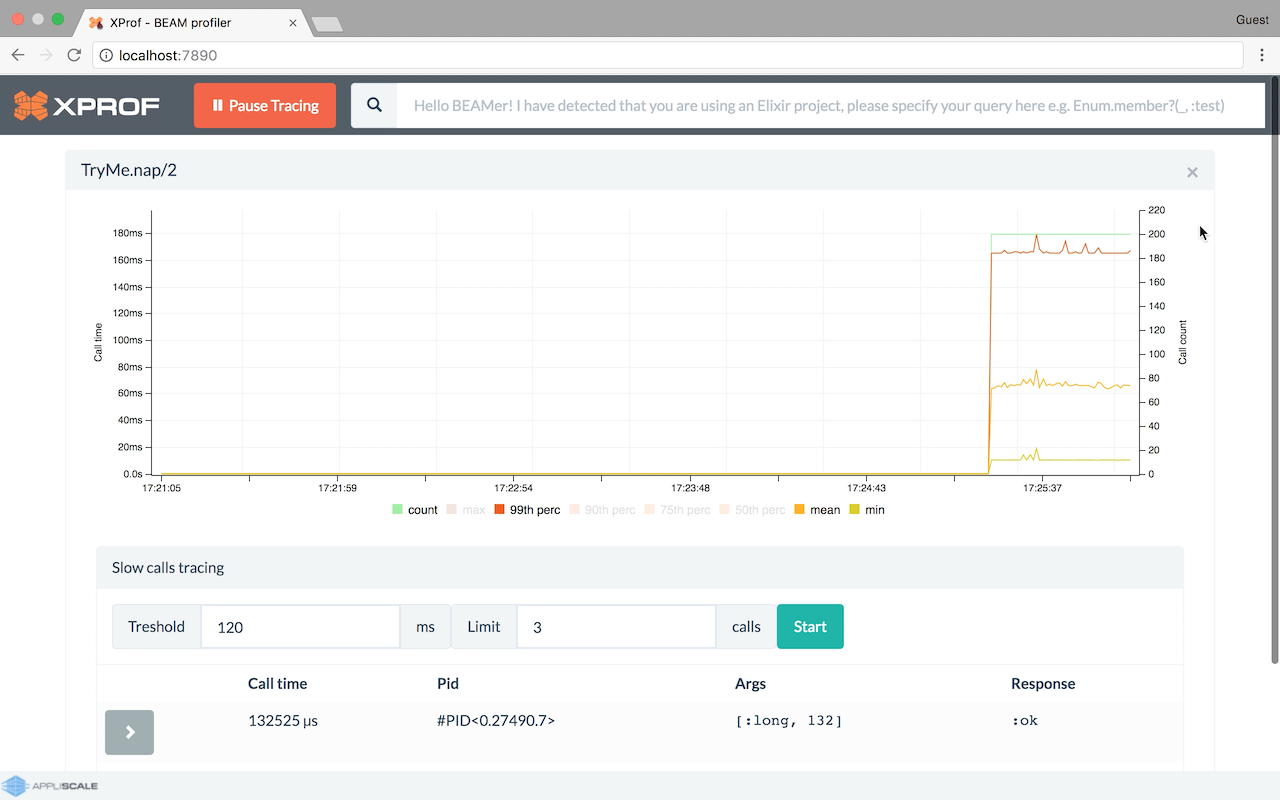
Task: Toggle the min series in legend
Action: pyautogui.click(x=867, y=510)
